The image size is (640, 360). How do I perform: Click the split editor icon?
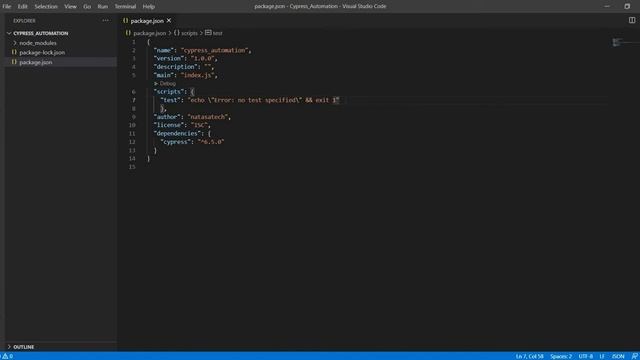coord(632,20)
